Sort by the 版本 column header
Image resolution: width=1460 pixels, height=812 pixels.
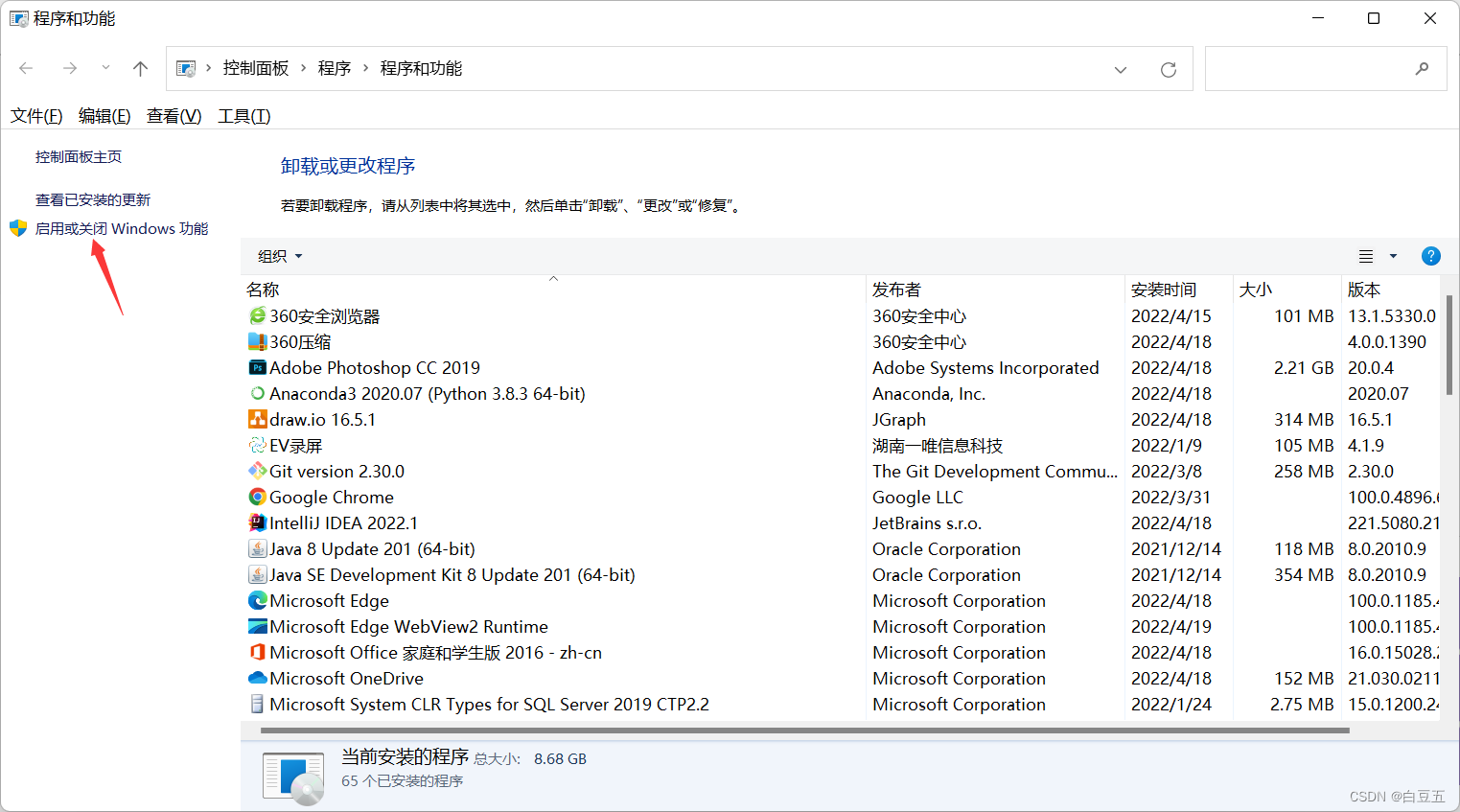(1390, 289)
